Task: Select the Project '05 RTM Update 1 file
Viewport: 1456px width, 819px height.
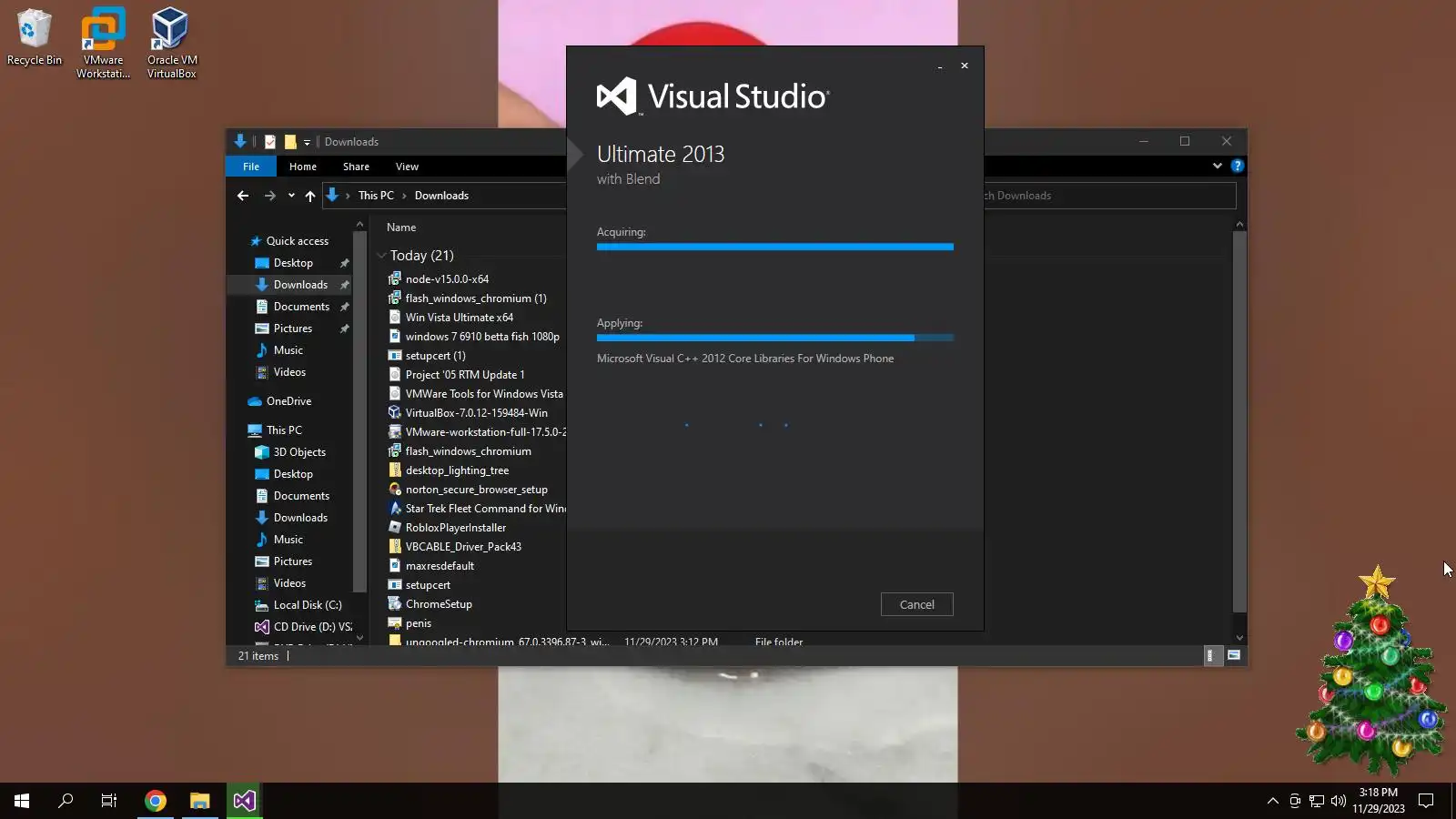Action: [465, 375]
